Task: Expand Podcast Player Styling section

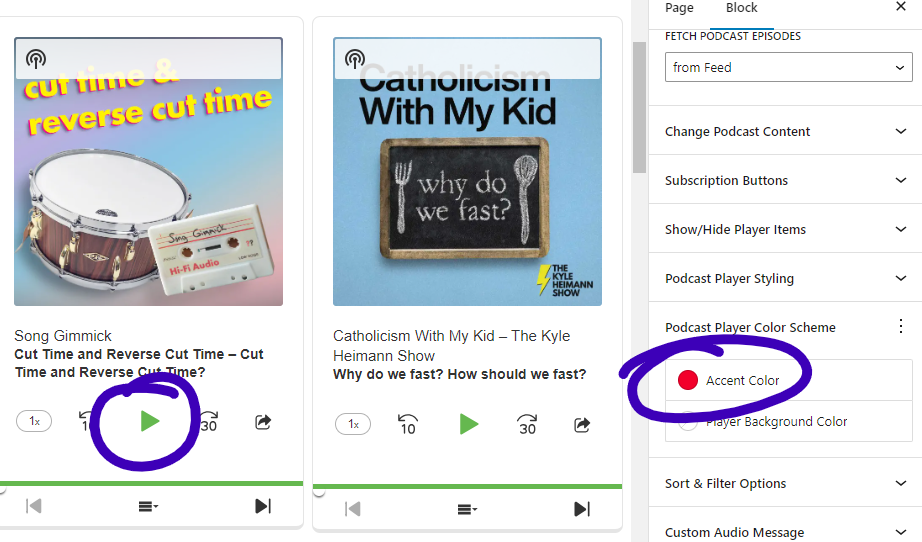Action: [x=785, y=278]
